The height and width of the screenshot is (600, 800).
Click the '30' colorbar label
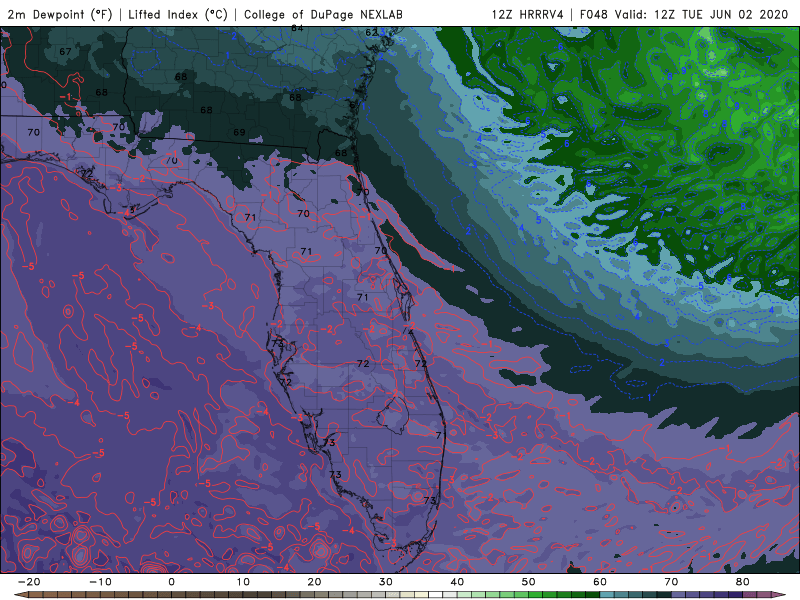[x=386, y=582]
